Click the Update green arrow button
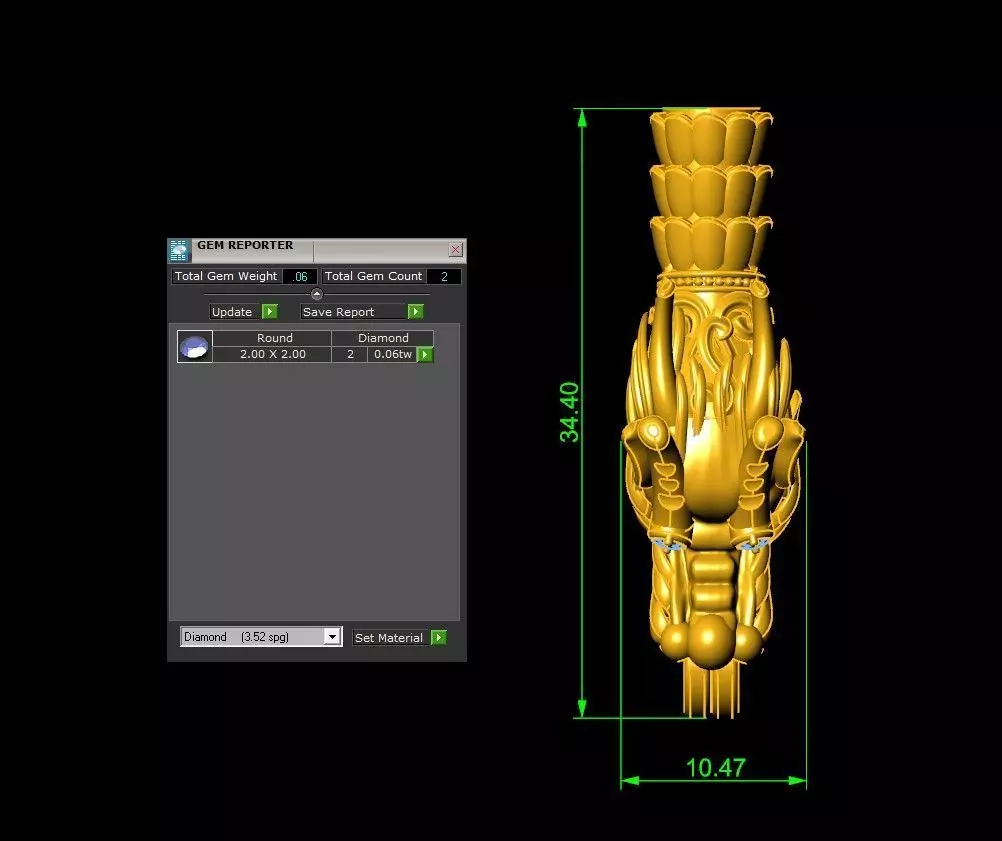This screenshot has height=841, width=1002. coord(270,311)
